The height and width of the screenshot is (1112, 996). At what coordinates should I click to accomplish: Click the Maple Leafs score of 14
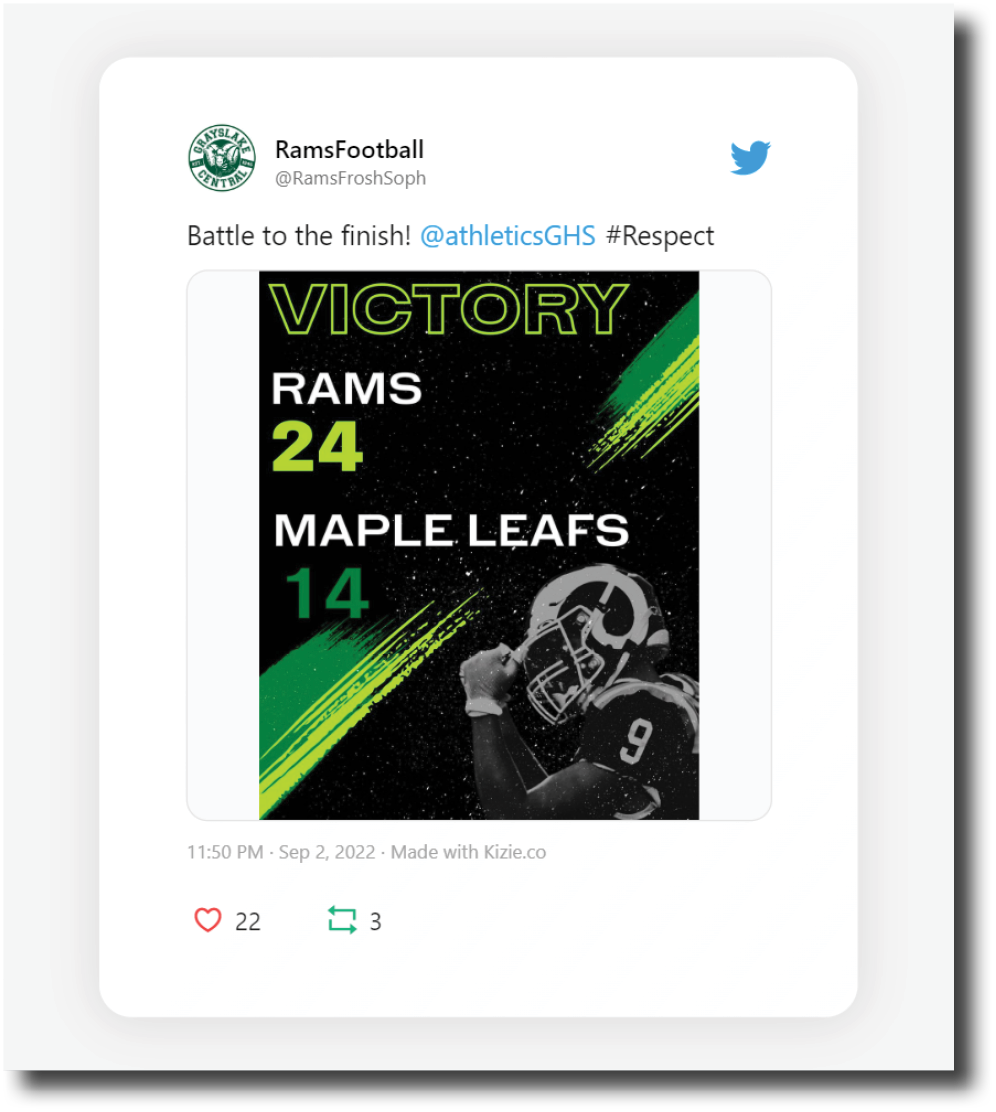click(x=327, y=594)
